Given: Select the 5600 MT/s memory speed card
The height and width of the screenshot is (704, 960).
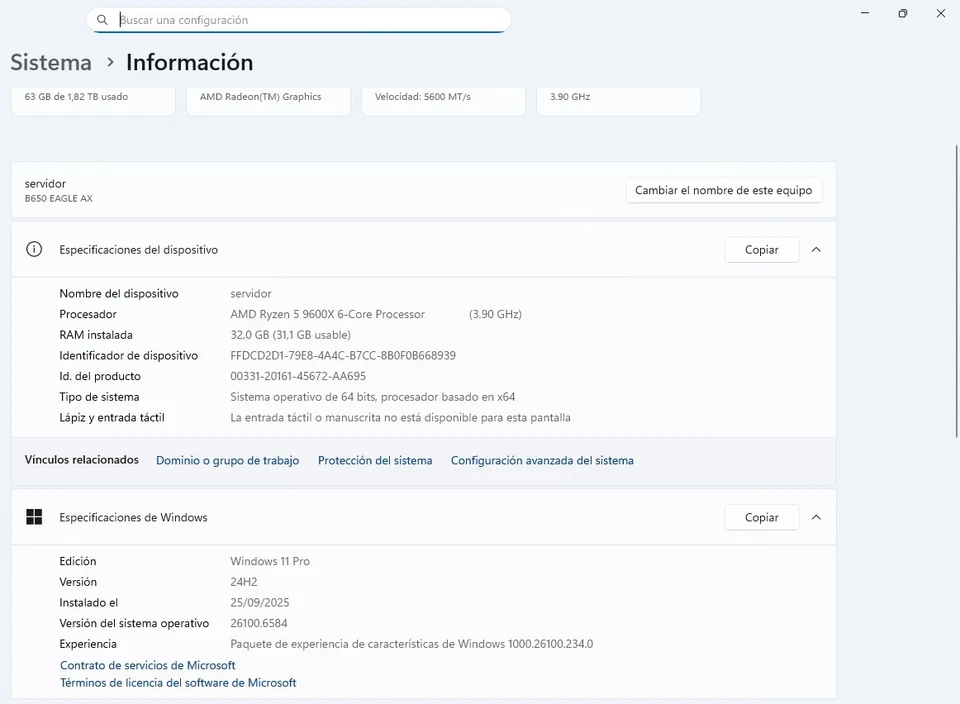Looking at the screenshot, I should click(443, 99).
